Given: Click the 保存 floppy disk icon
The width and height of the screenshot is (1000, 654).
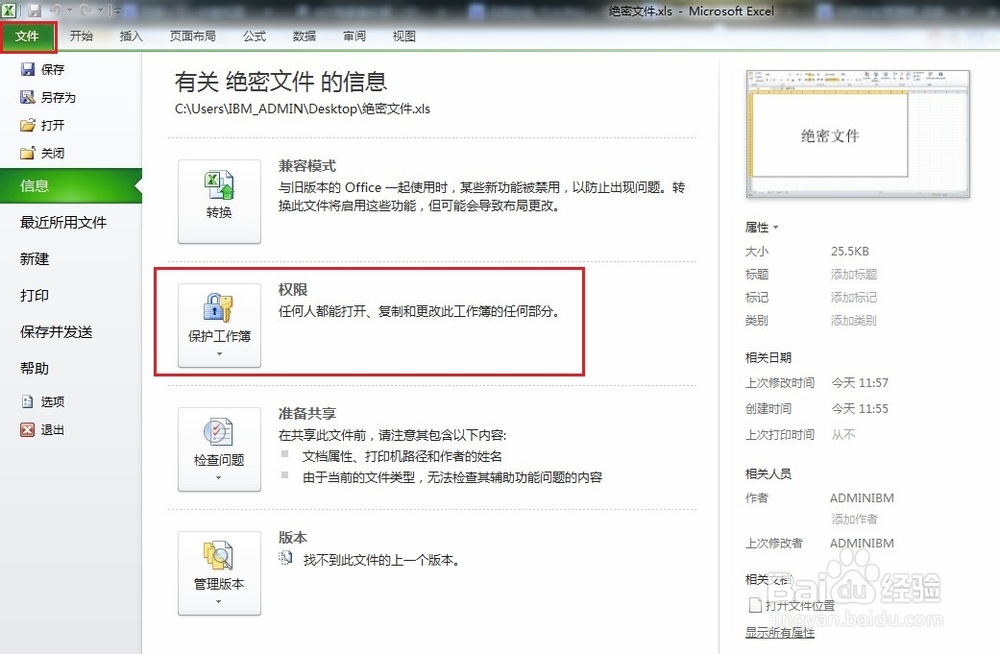Looking at the screenshot, I should pyautogui.click(x=27, y=69).
